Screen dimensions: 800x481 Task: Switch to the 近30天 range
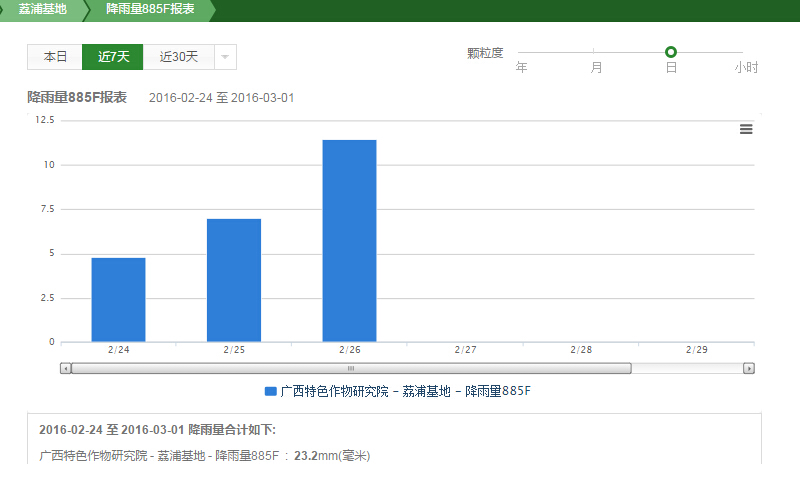tap(179, 57)
